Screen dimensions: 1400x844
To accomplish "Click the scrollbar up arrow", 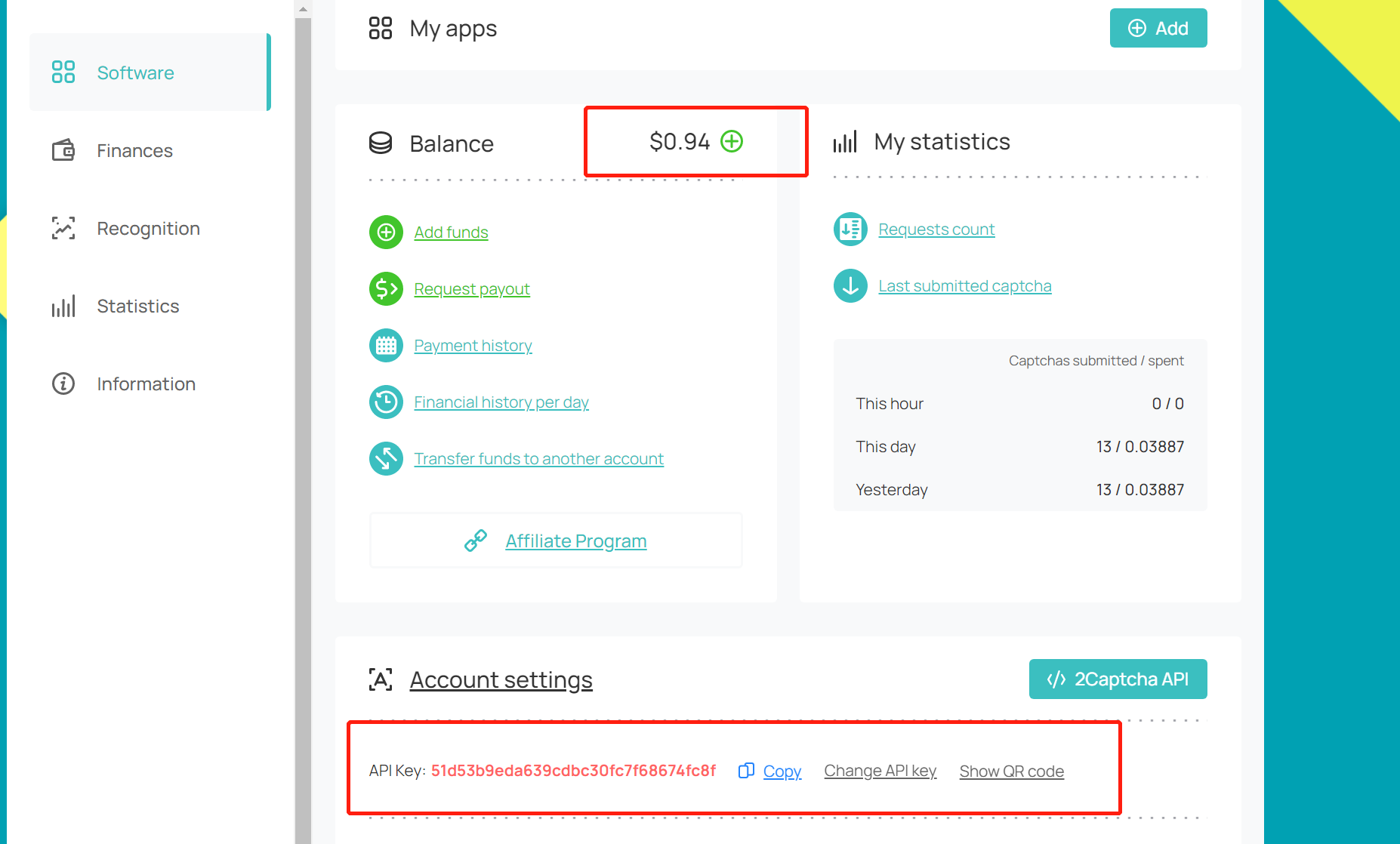I will pyautogui.click(x=303, y=9).
